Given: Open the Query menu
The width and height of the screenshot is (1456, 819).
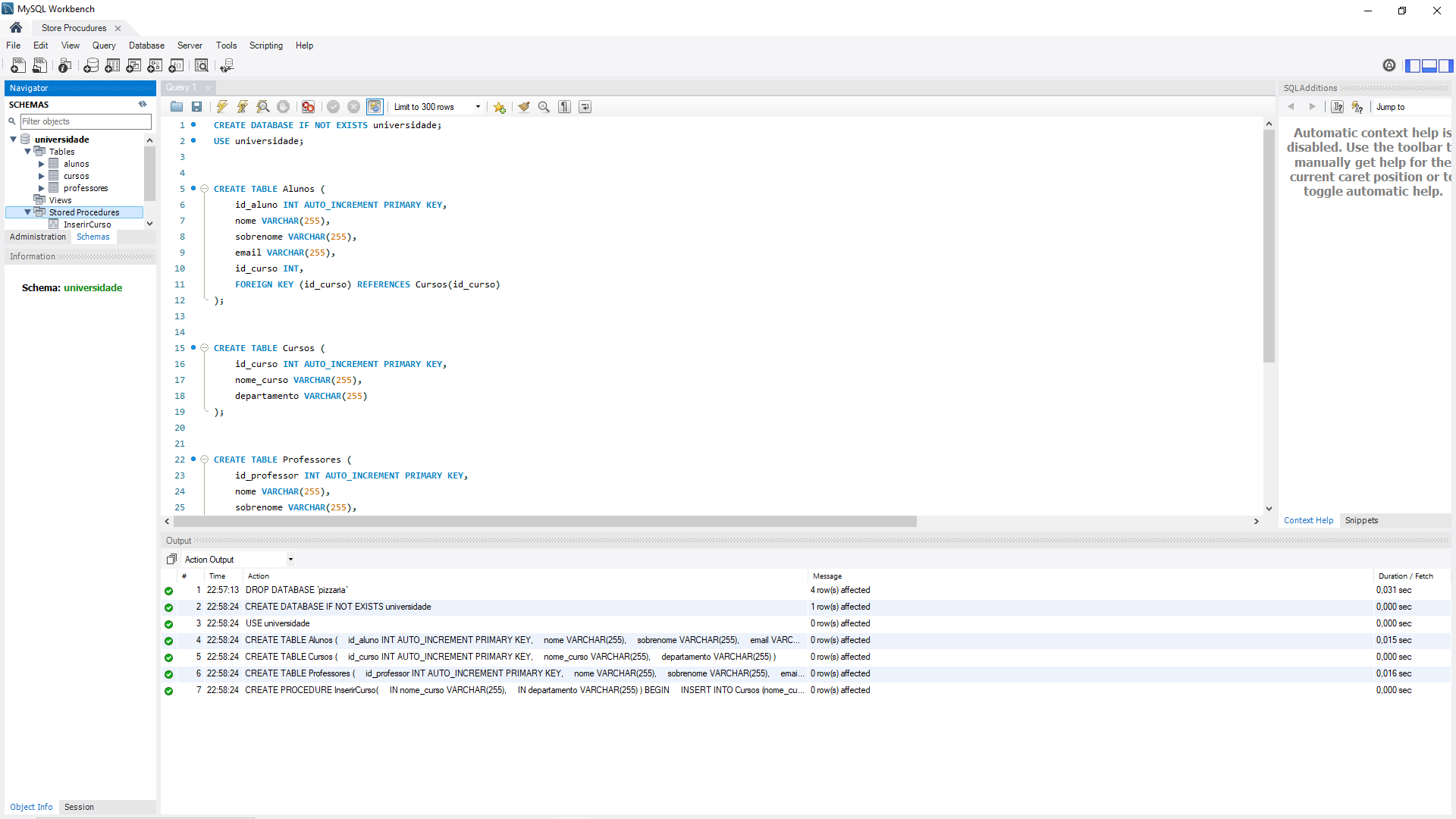Looking at the screenshot, I should click(103, 45).
